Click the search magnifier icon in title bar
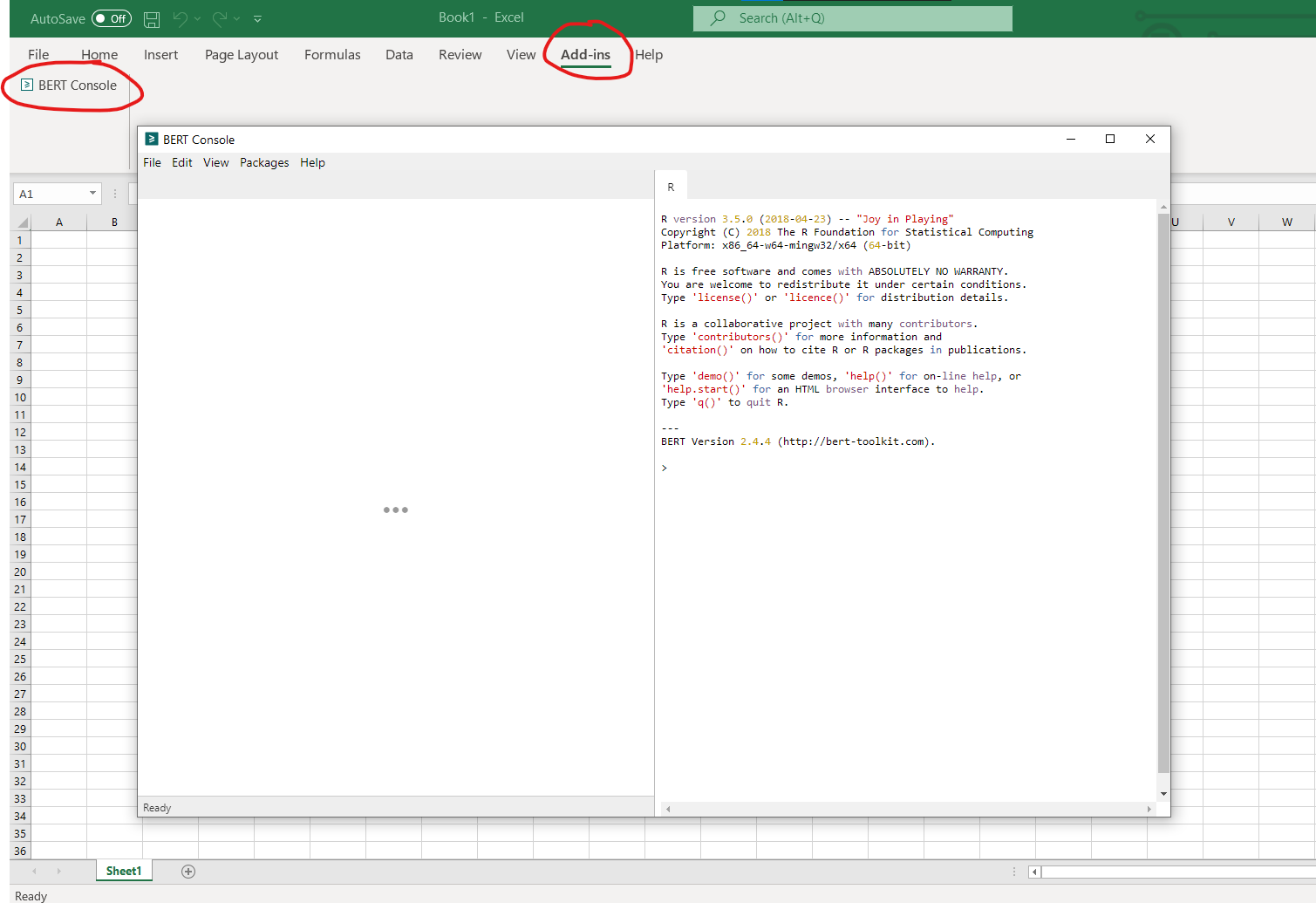 click(719, 17)
